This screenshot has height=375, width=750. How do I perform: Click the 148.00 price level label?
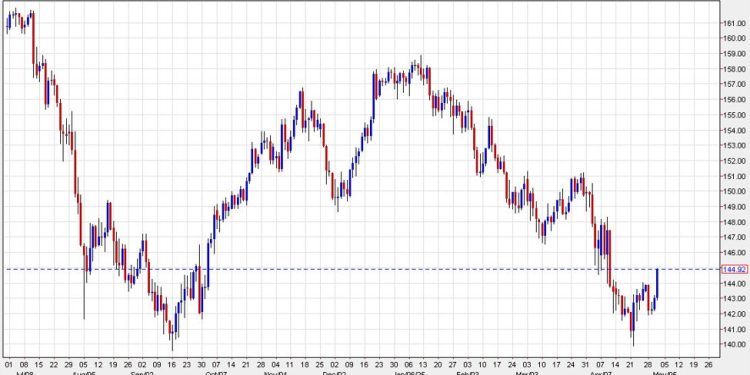(x=734, y=221)
